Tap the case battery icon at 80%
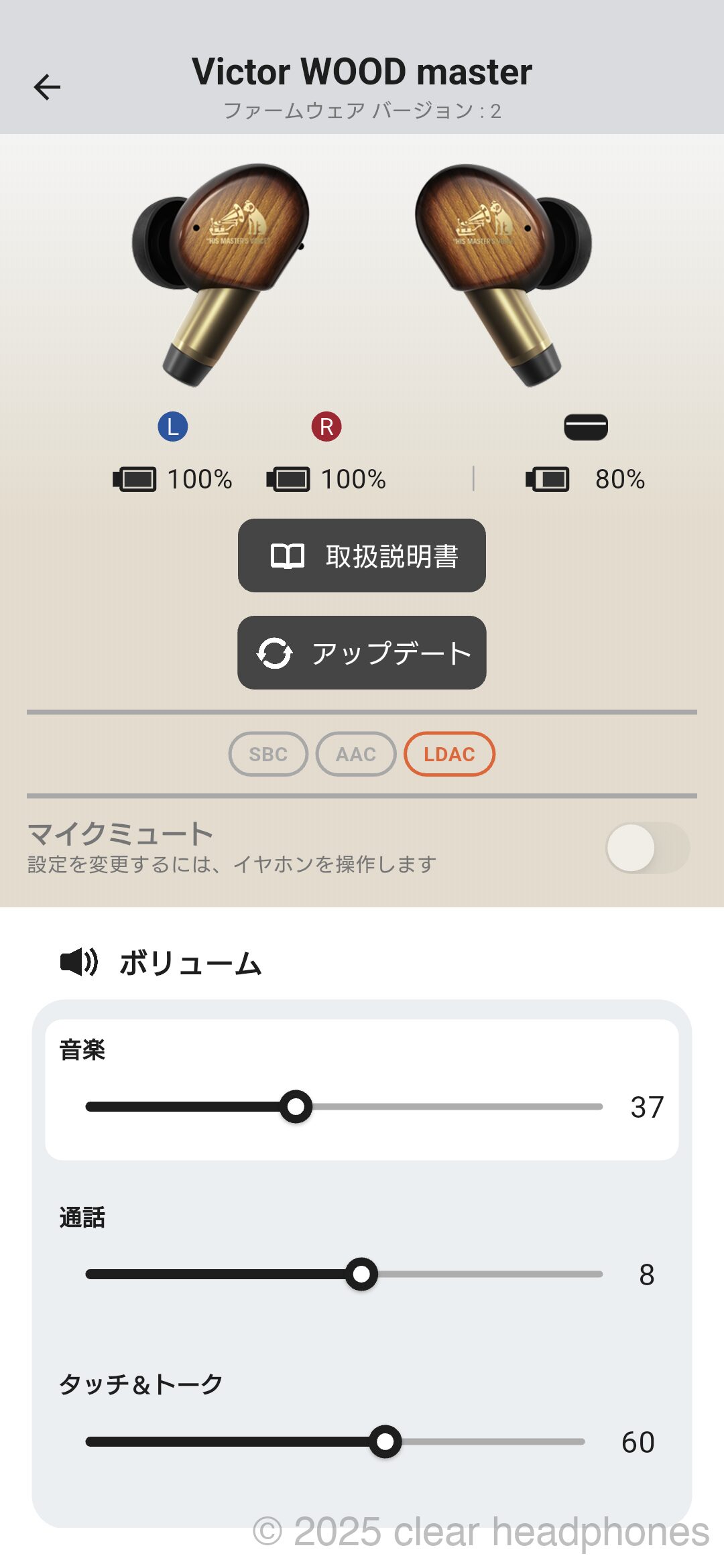724x1568 pixels. [x=548, y=479]
